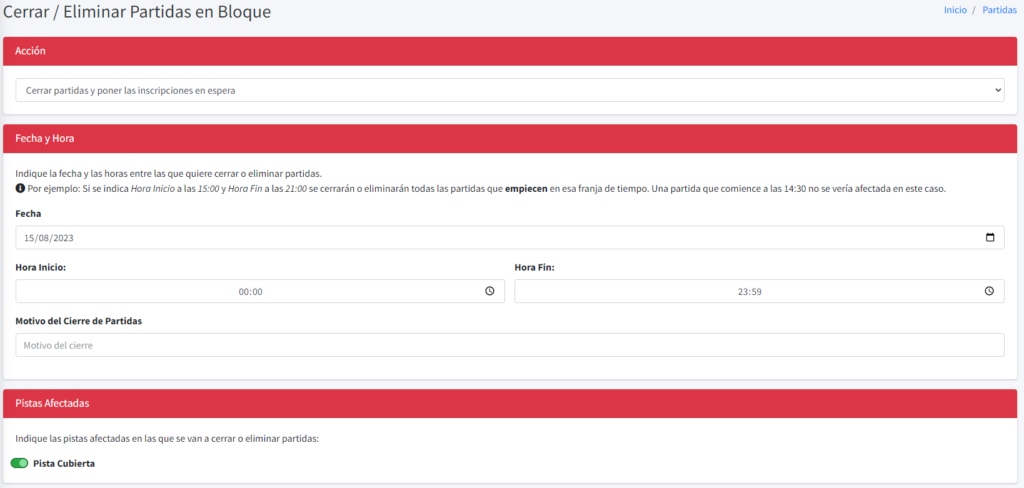Click the Hora Inicio time field 00:00
This screenshot has height=488, width=1024.
tap(260, 291)
